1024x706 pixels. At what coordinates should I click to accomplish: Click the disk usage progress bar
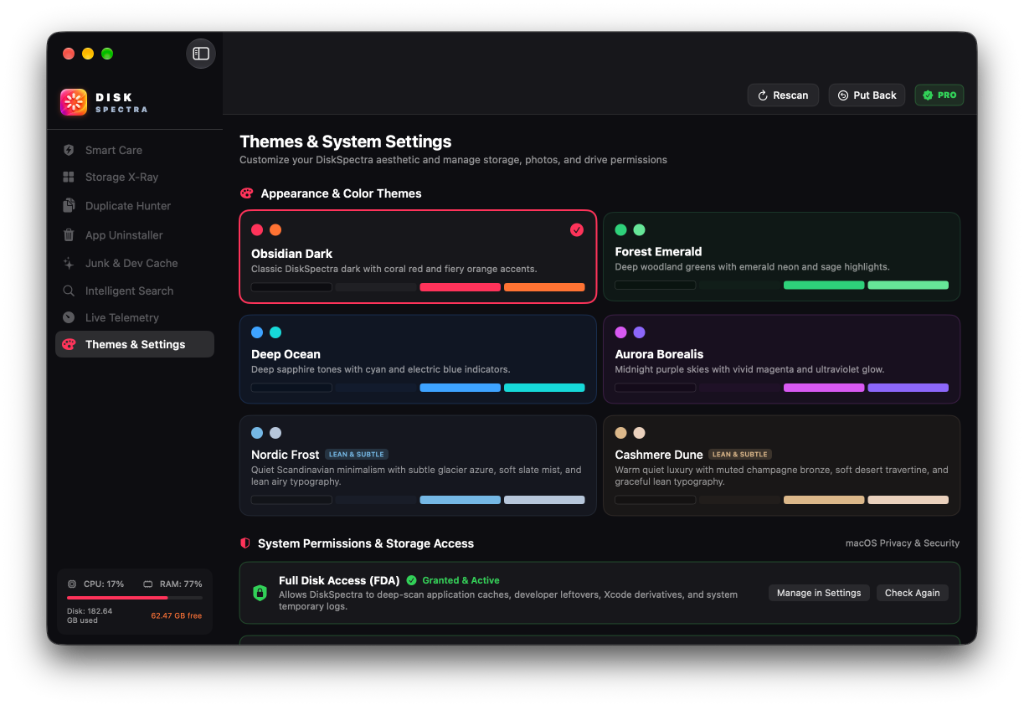(135, 598)
